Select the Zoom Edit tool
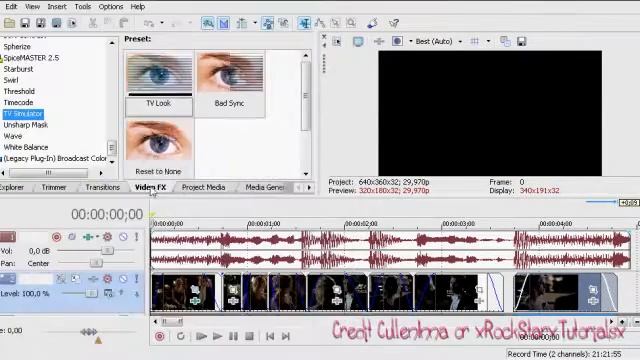Image resolution: width=640 pixels, height=360 pixels. coord(351,23)
